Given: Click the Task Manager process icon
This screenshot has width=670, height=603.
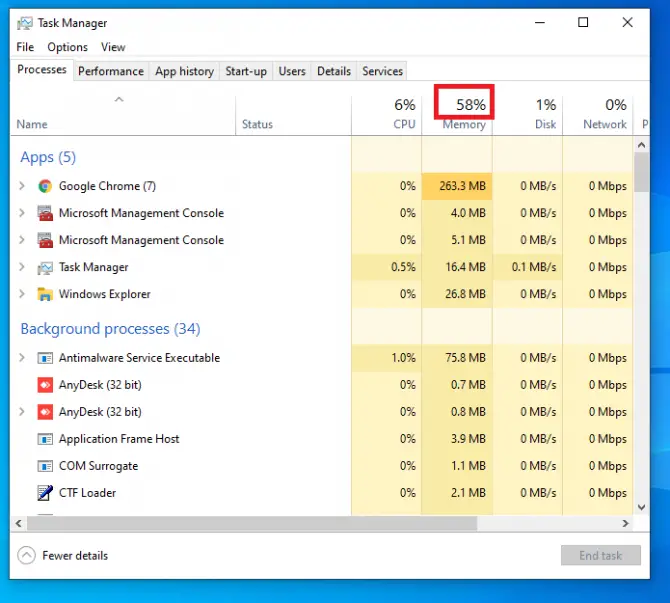Looking at the screenshot, I should tap(45, 267).
